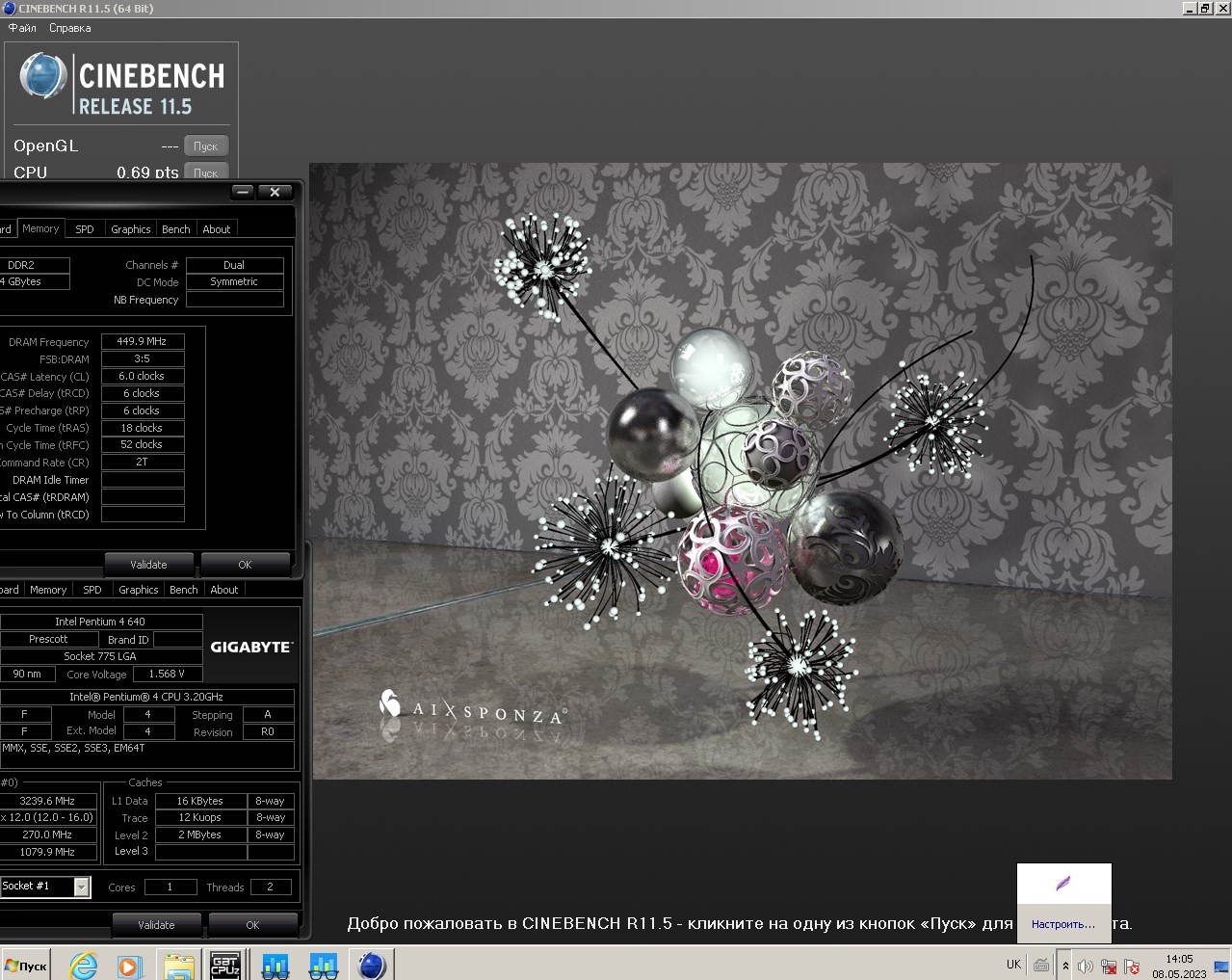Click the Threads count field
The height and width of the screenshot is (980, 1232).
click(x=271, y=887)
